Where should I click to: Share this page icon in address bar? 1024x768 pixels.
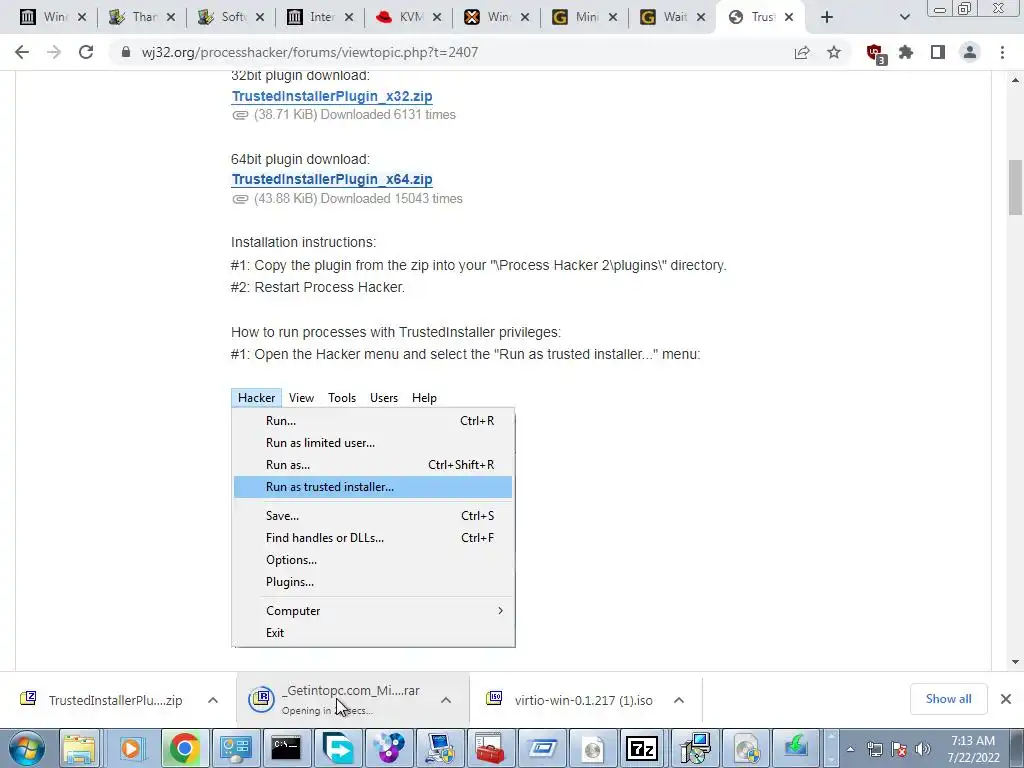tap(802, 52)
